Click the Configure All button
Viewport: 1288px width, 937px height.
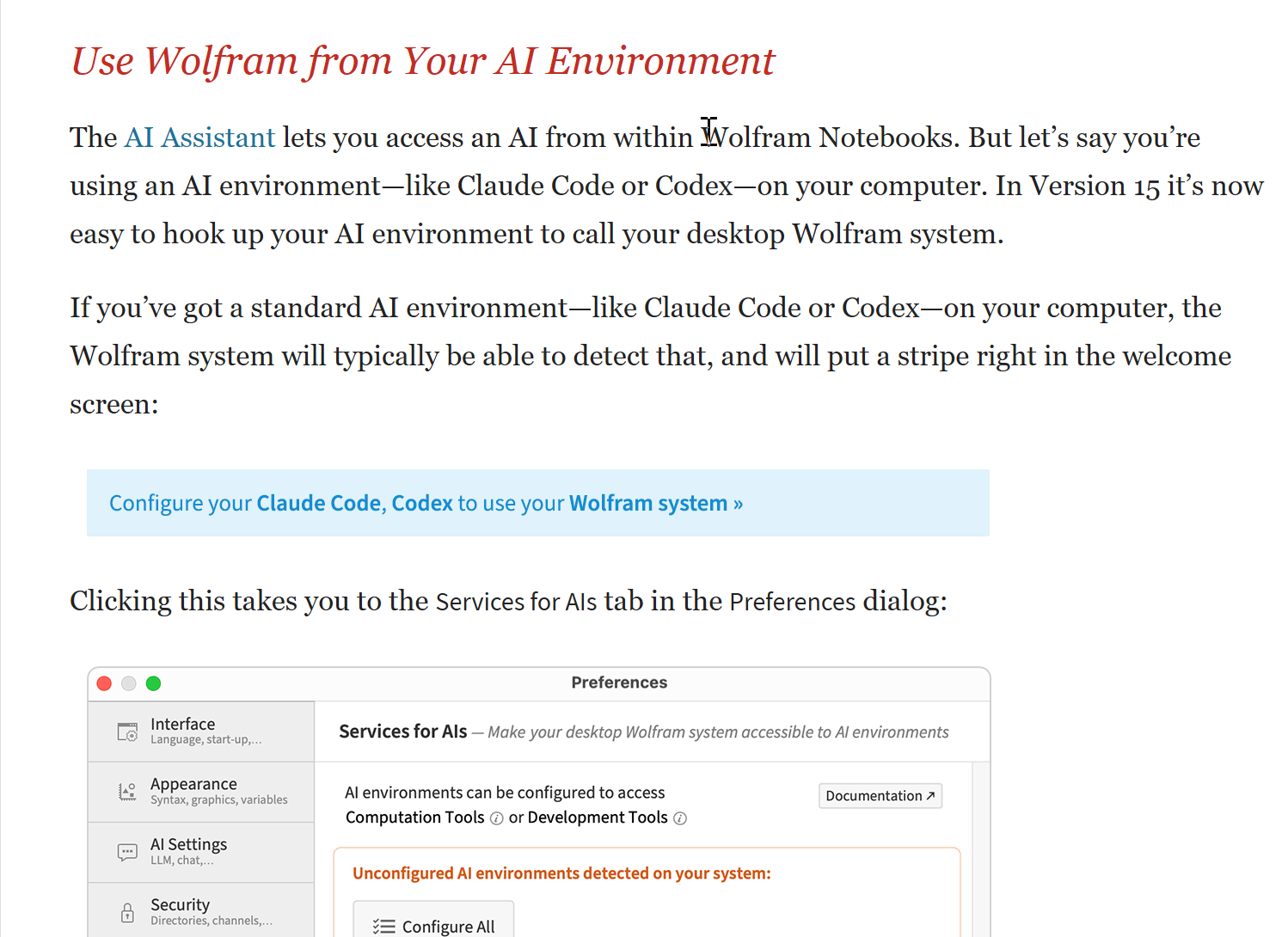point(433,919)
